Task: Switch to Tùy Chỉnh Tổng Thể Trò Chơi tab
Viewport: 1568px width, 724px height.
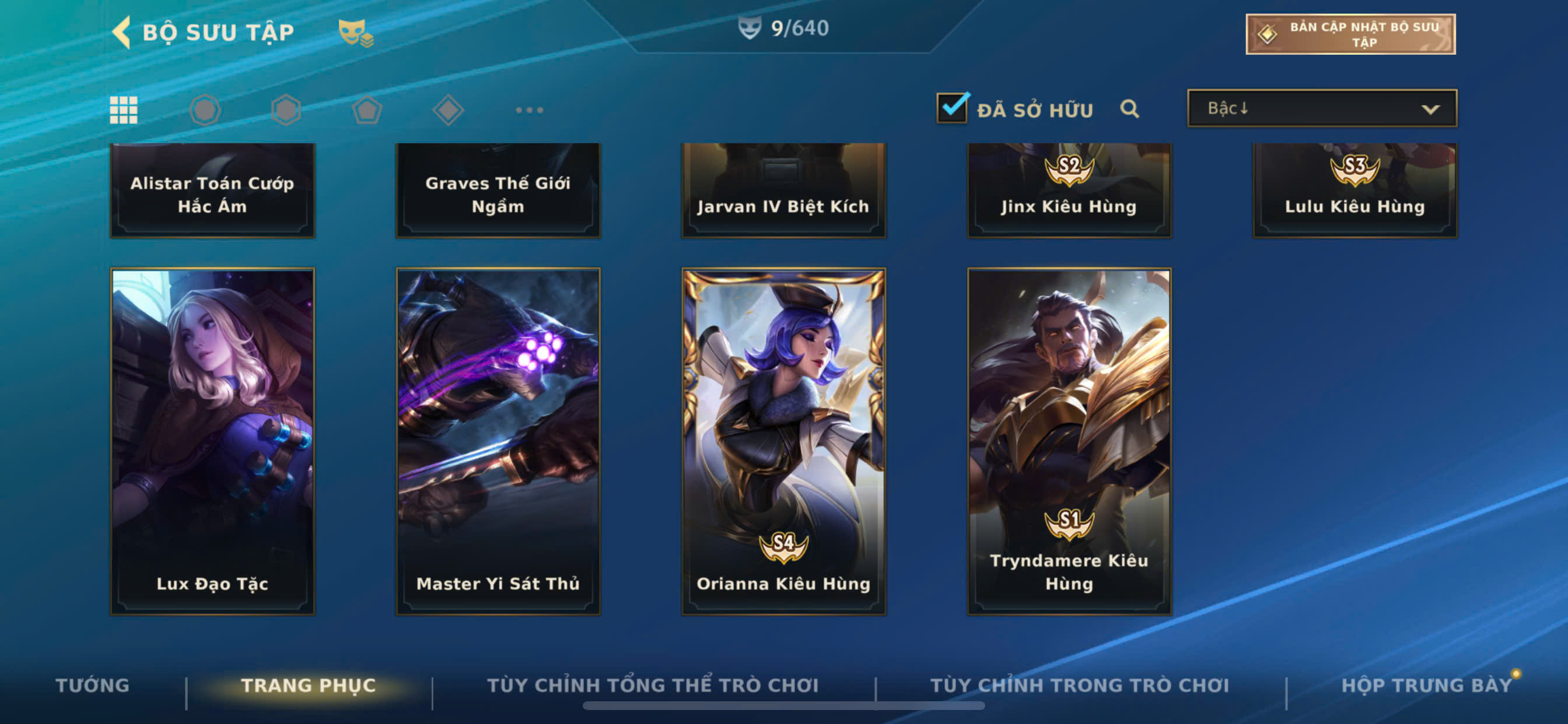Action: point(653,685)
